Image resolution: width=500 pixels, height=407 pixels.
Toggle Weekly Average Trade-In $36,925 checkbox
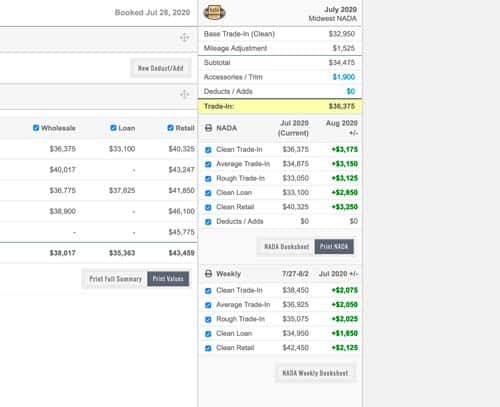click(x=208, y=305)
